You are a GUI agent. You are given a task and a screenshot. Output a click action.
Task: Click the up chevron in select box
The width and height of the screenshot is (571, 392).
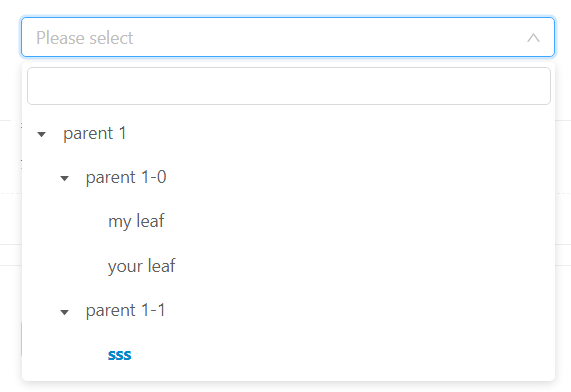tap(533, 38)
